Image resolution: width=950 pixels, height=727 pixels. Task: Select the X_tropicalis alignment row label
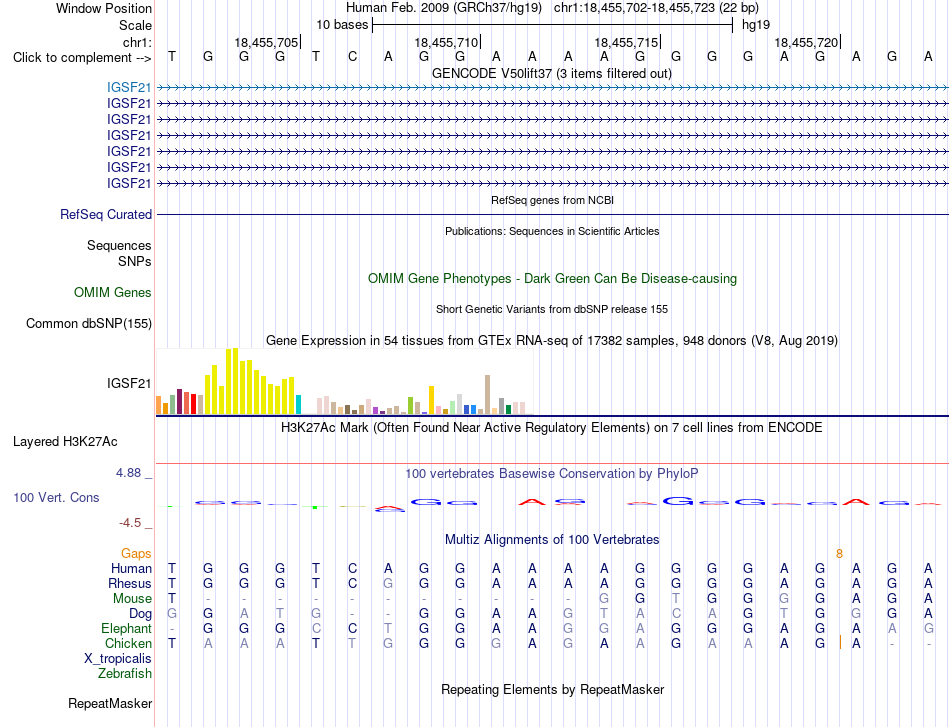[118, 659]
